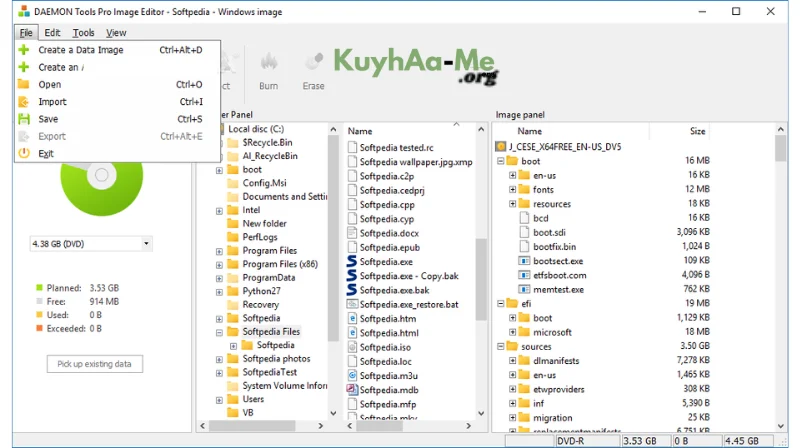
Task: Click the Open folder icon in File menu
Action: tap(23, 84)
